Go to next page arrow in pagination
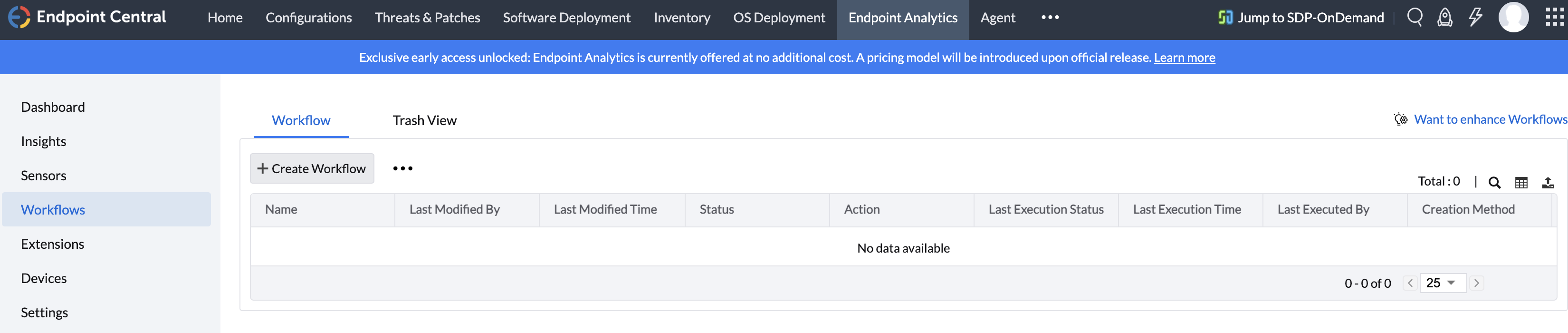The image size is (1568, 333). (1476, 283)
